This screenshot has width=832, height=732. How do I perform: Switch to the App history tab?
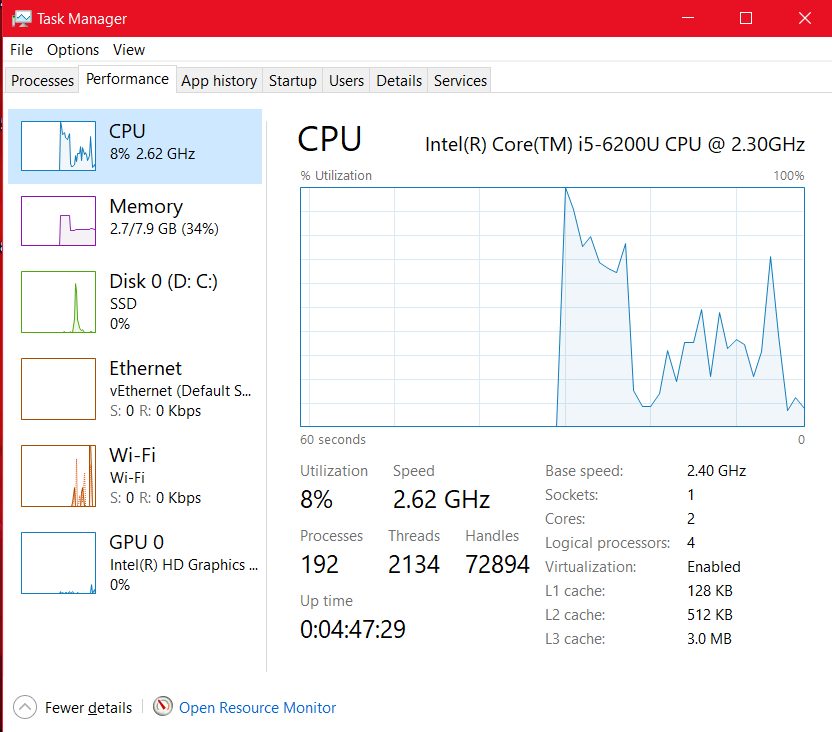click(x=219, y=81)
